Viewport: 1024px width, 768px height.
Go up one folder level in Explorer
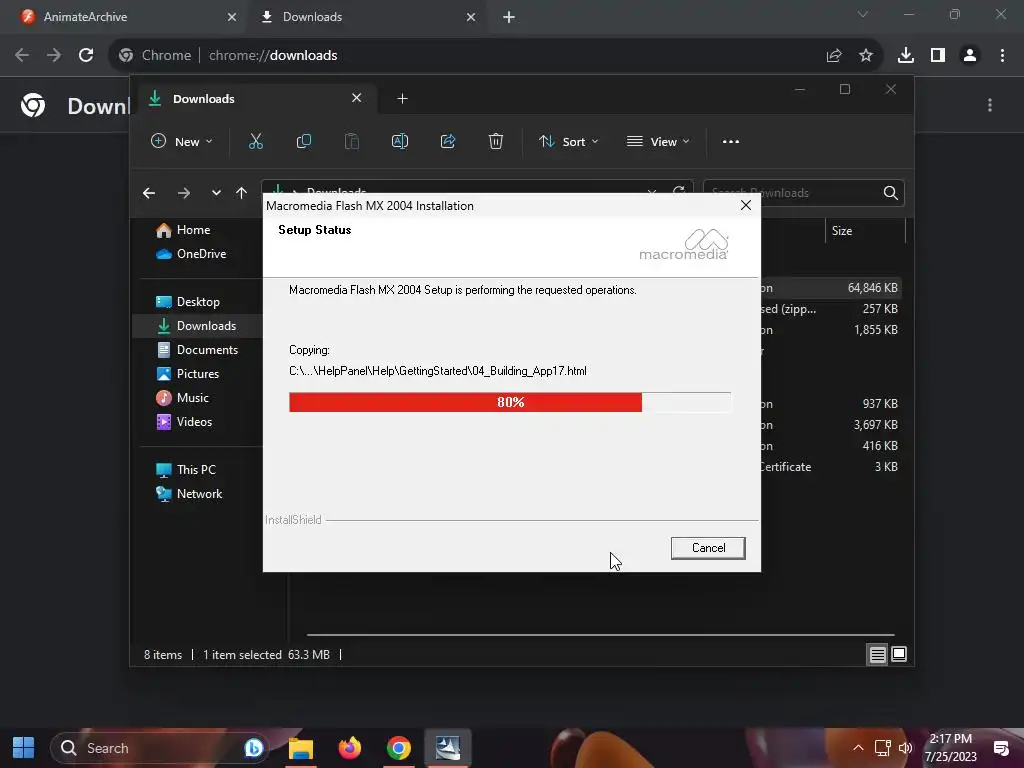(242, 193)
